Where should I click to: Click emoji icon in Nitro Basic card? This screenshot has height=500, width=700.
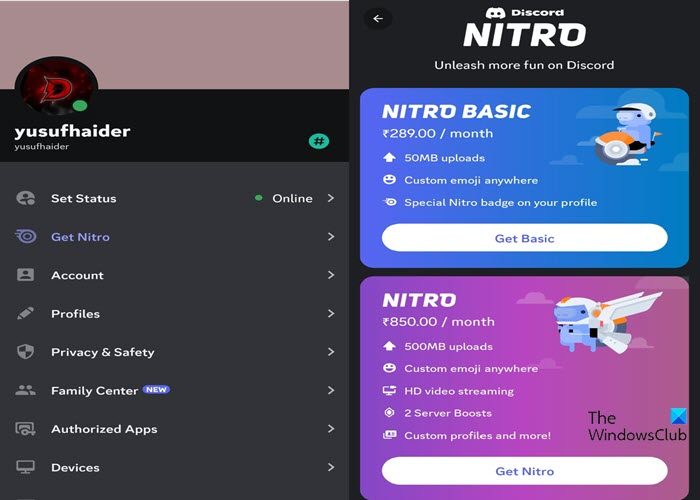point(389,180)
